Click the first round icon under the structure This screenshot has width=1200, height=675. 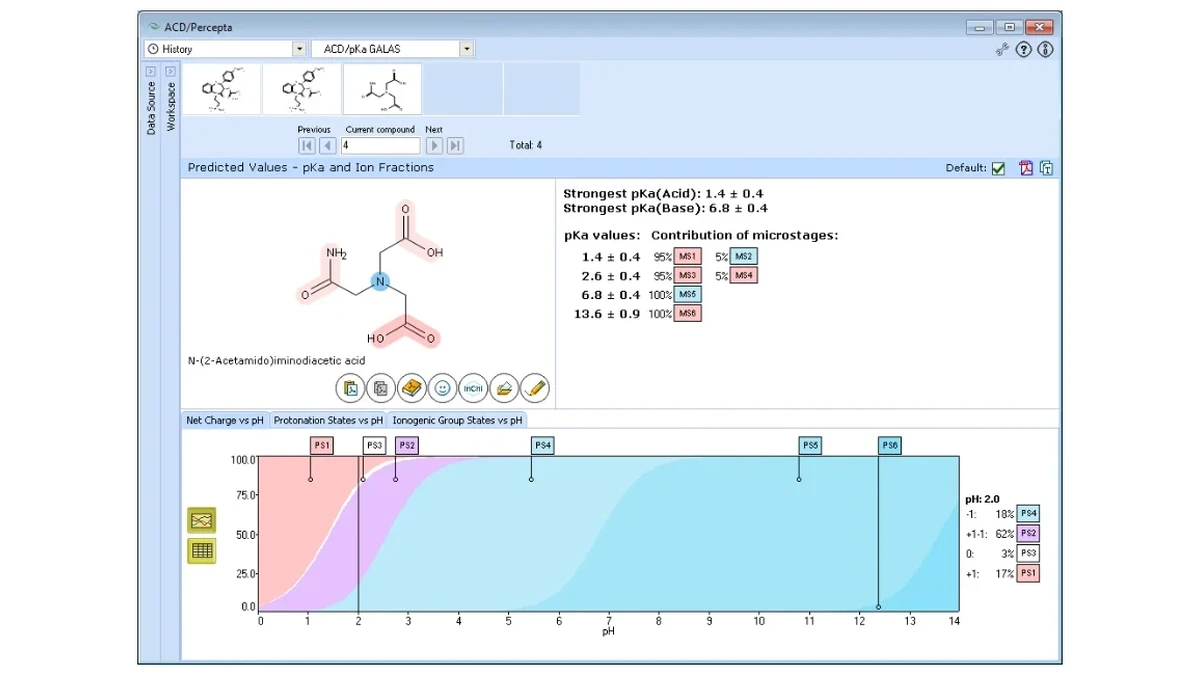(x=350, y=387)
